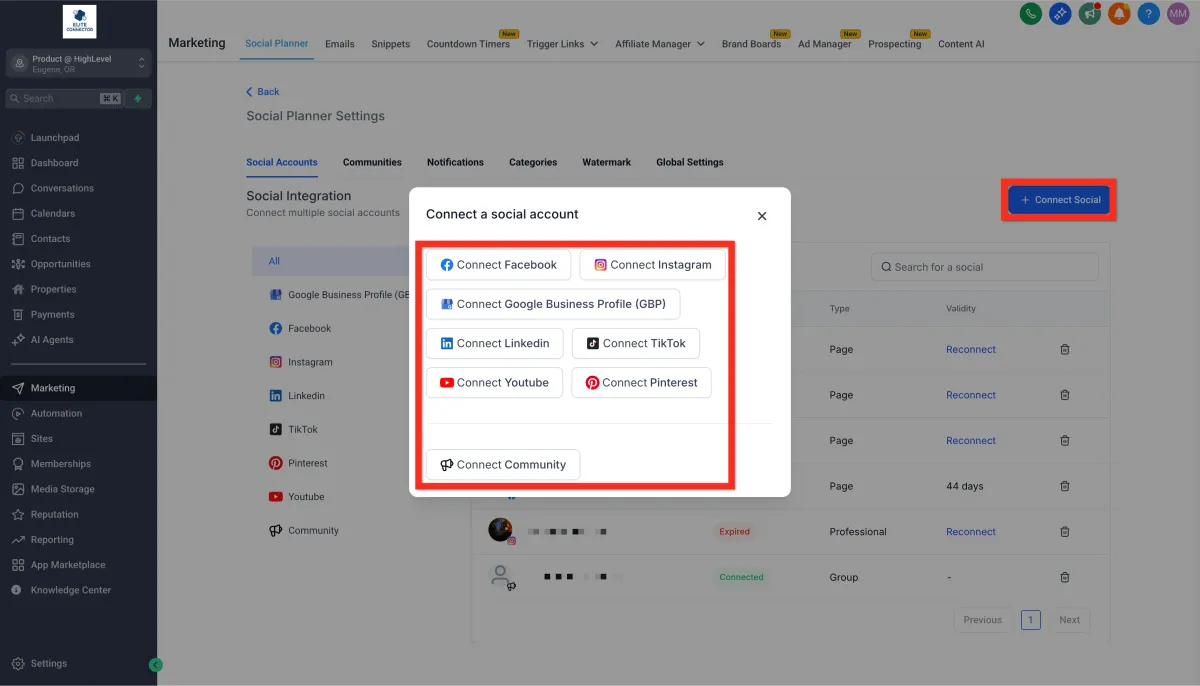Image resolution: width=1200 pixels, height=686 pixels.
Task: Click Connect Youtube button
Action: pyautogui.click(x=495, y=382)
